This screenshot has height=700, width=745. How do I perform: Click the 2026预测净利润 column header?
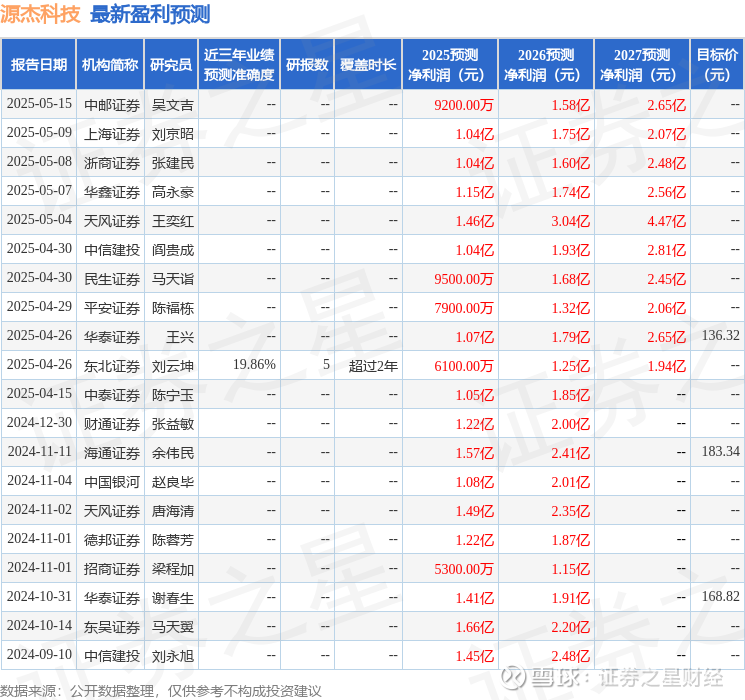[546, 65]
